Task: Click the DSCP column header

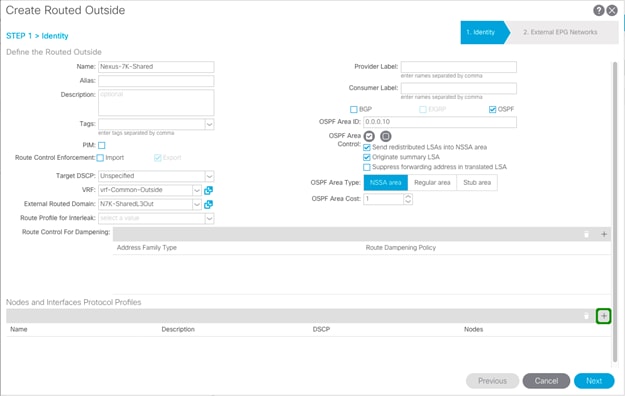Action: coord(321,329)
